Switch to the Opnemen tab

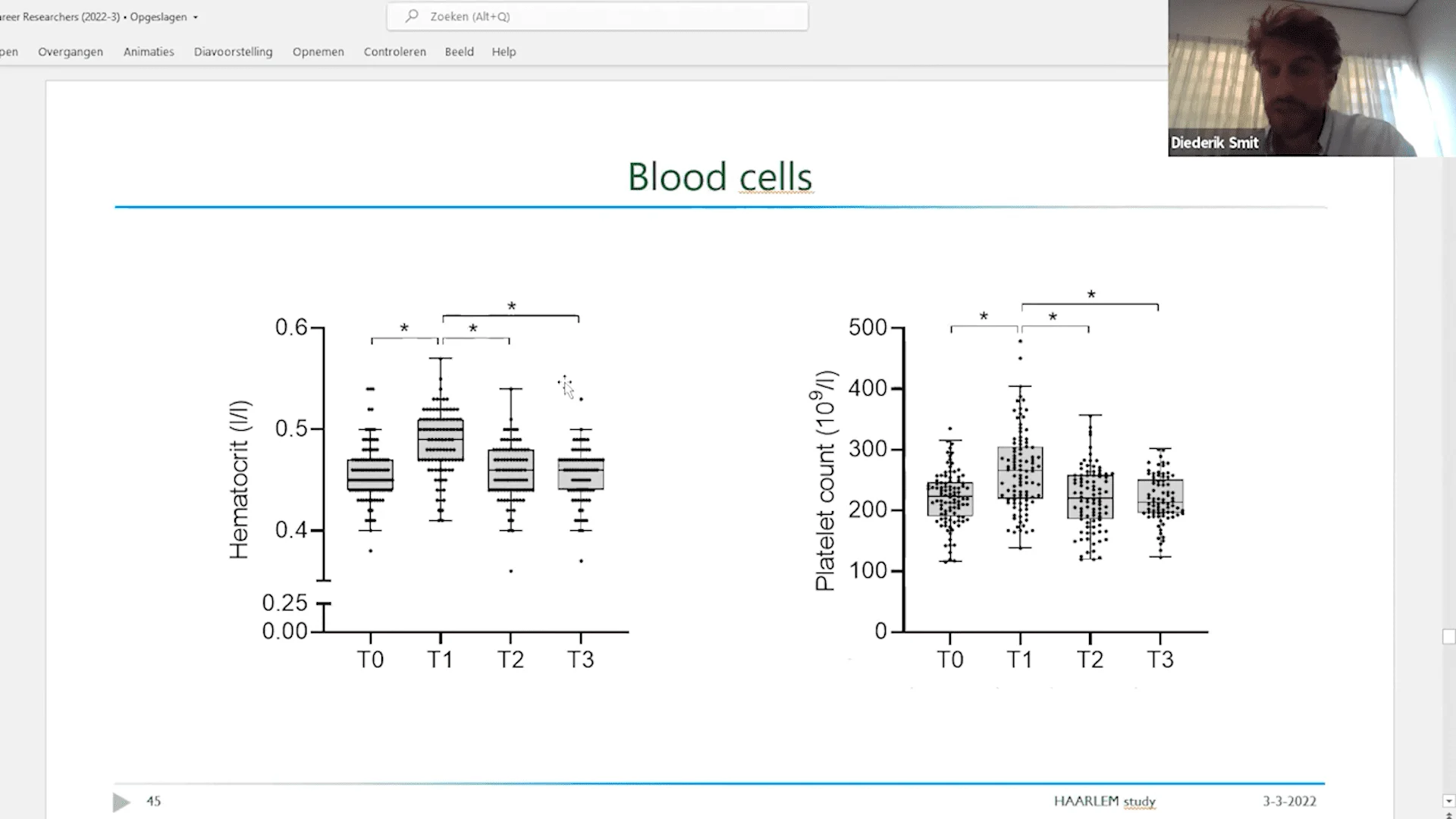pos(318,52)
